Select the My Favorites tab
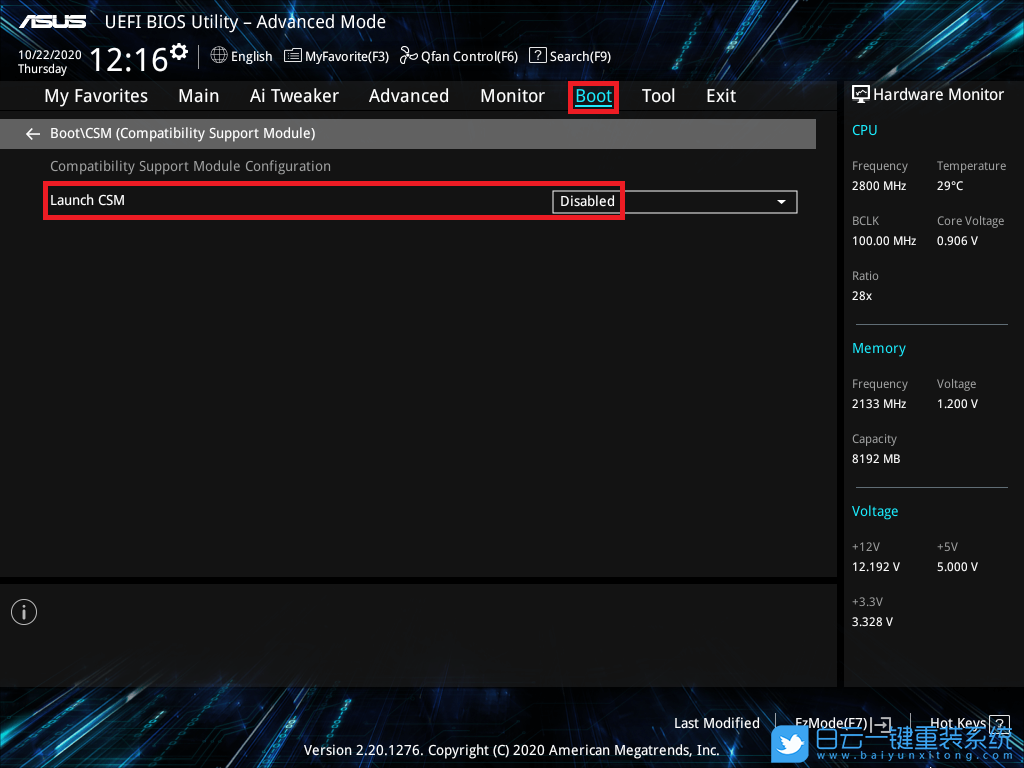Viewport: 1024px width, 768px height. coord(96,96)
